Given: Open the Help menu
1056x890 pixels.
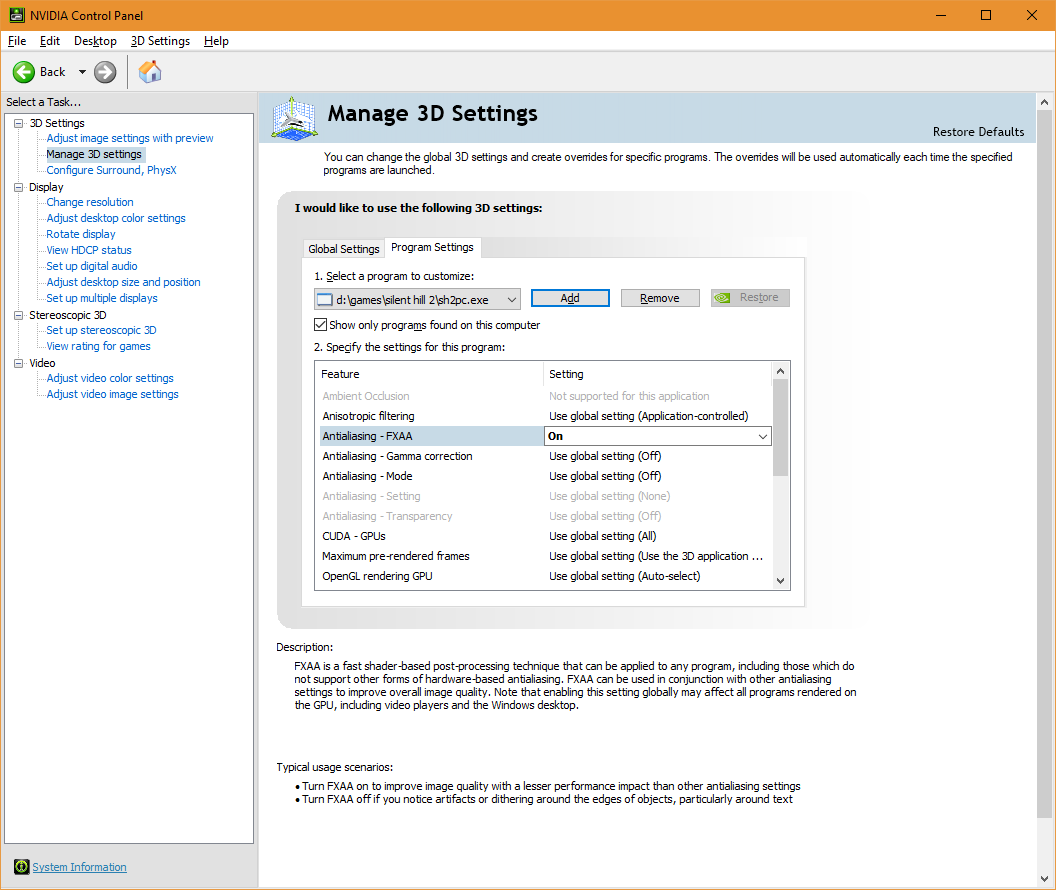Looking at the screenshot, I should 216,41.
